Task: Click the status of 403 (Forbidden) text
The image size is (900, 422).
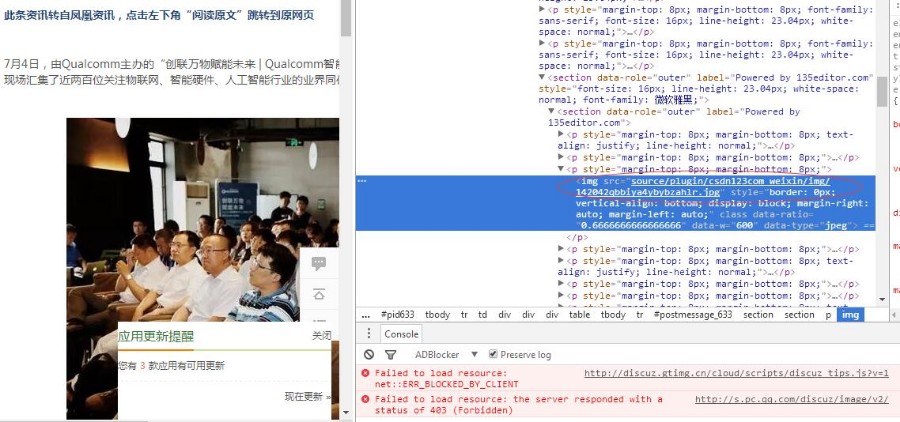Action: point(444,411)
